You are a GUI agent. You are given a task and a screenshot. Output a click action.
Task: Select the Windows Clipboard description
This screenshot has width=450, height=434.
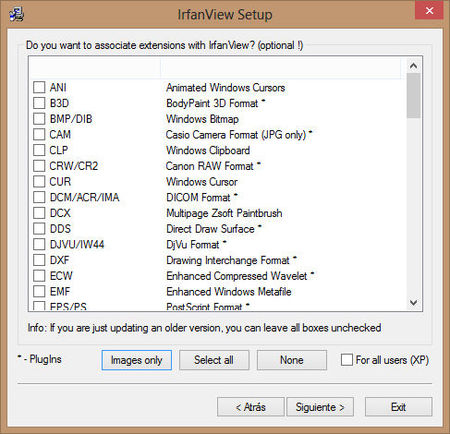208,150
